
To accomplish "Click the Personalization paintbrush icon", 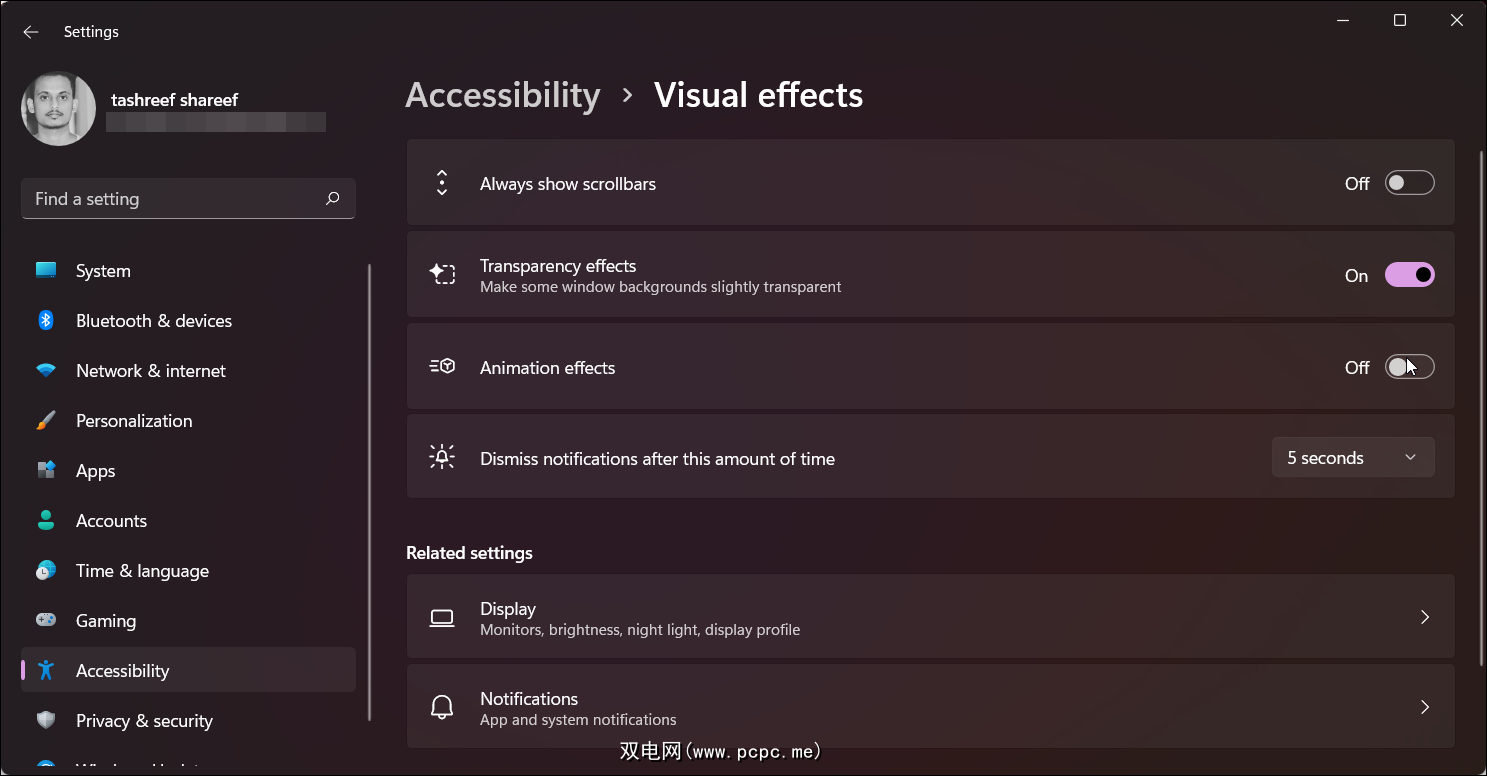I will (x=46, y=421).
